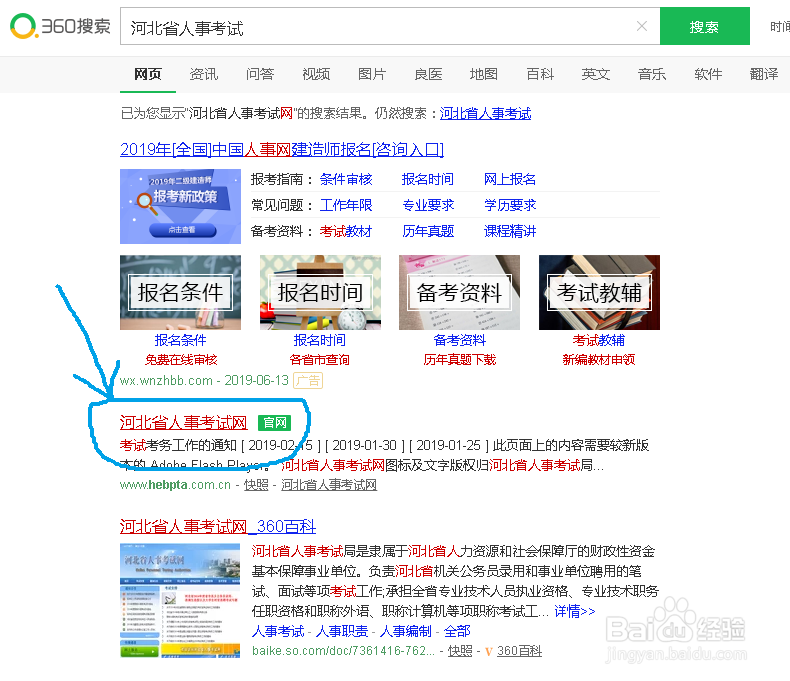Open the 学历要求 link
This screenshot has width=790, height=681.
tap(510, 205)
